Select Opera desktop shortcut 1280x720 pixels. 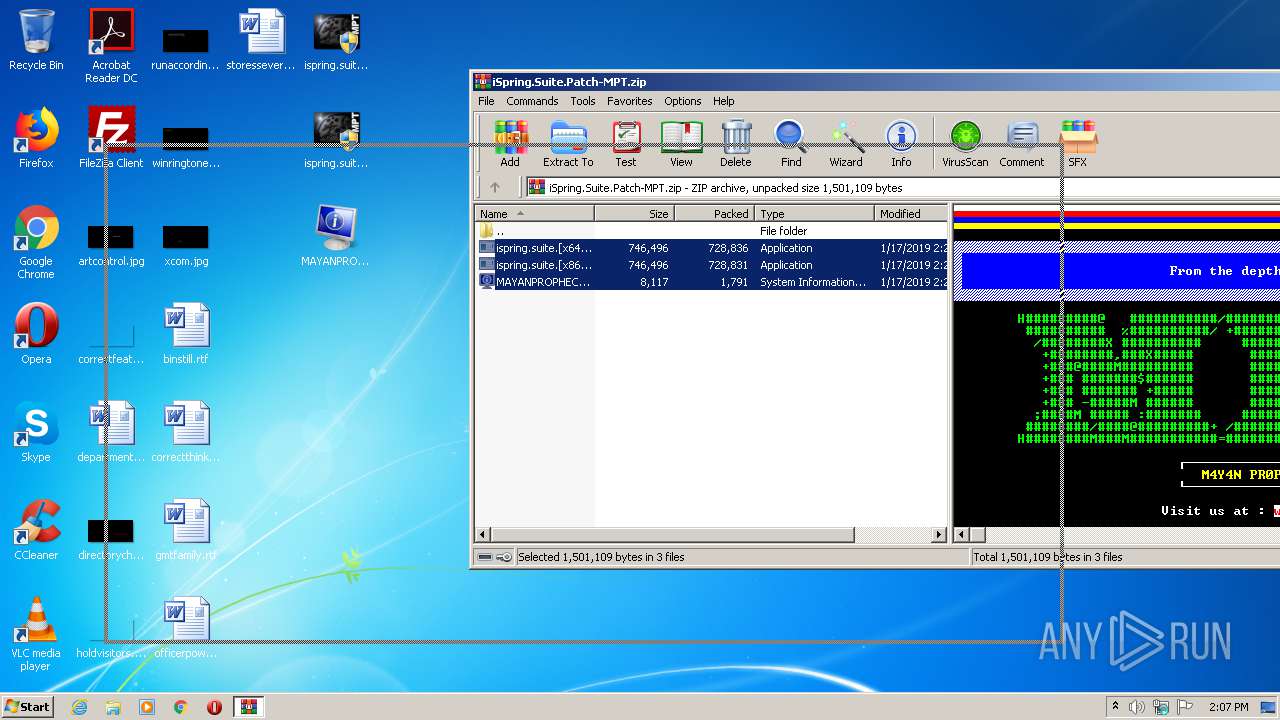(x=36, y=334)
